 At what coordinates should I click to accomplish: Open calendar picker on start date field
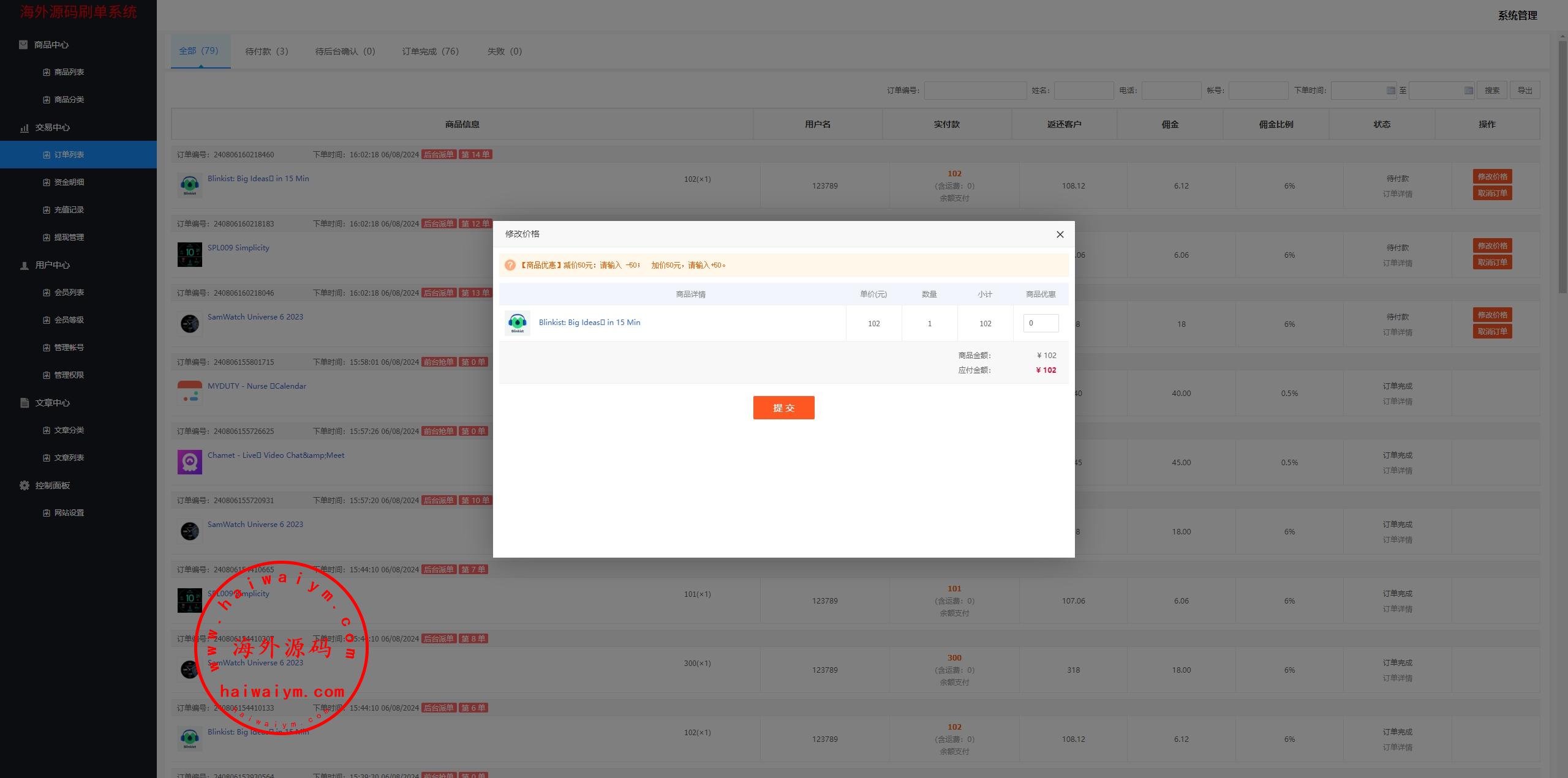[1390, 91]
